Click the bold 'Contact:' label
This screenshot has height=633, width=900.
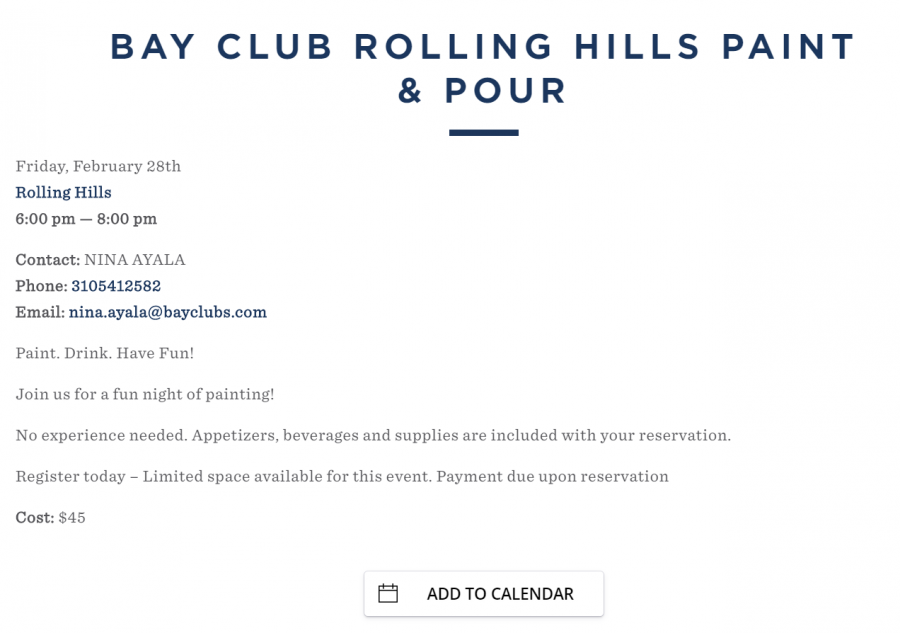coord(48,260)
